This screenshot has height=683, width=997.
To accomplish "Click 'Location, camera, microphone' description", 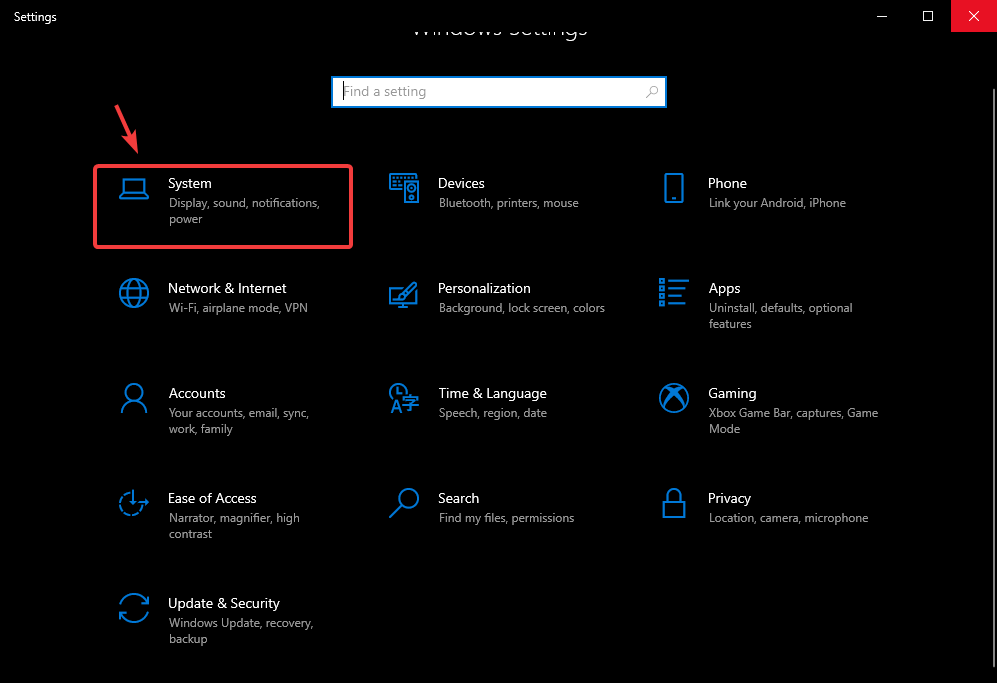I will point(788,518).
